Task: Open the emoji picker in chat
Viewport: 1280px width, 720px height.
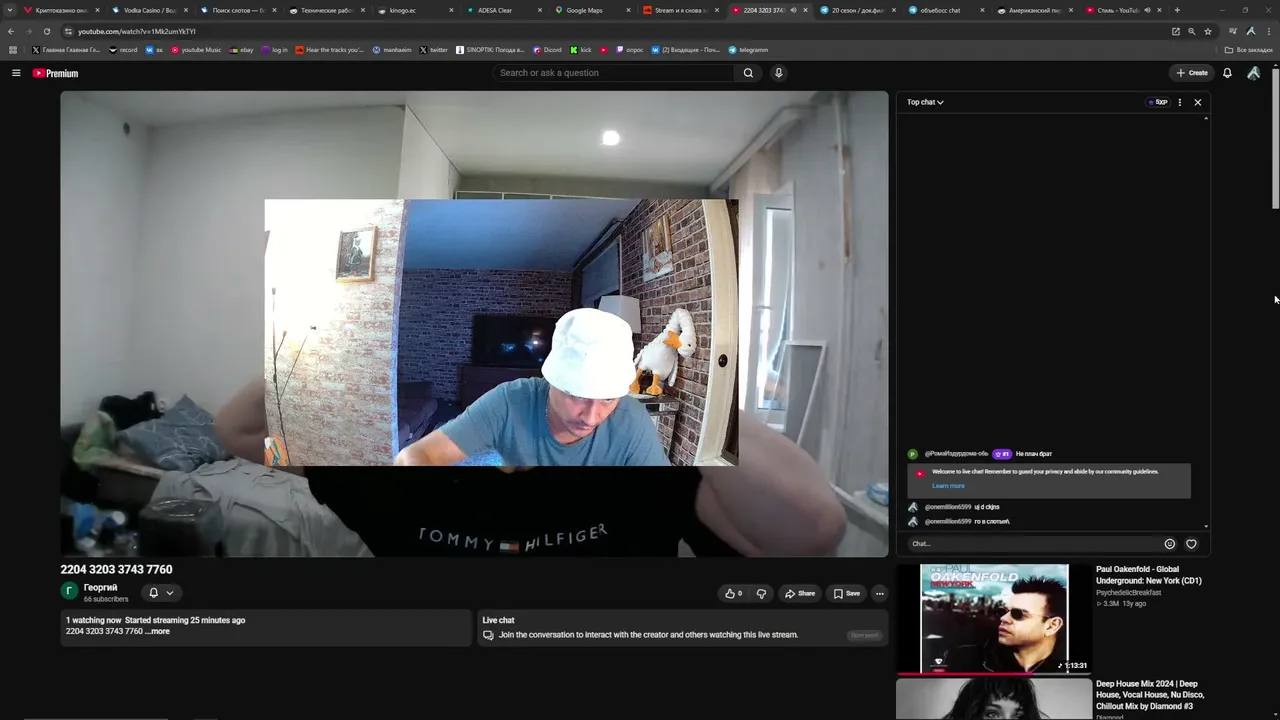Action: pyautogui.click(x=1170, y=544)
